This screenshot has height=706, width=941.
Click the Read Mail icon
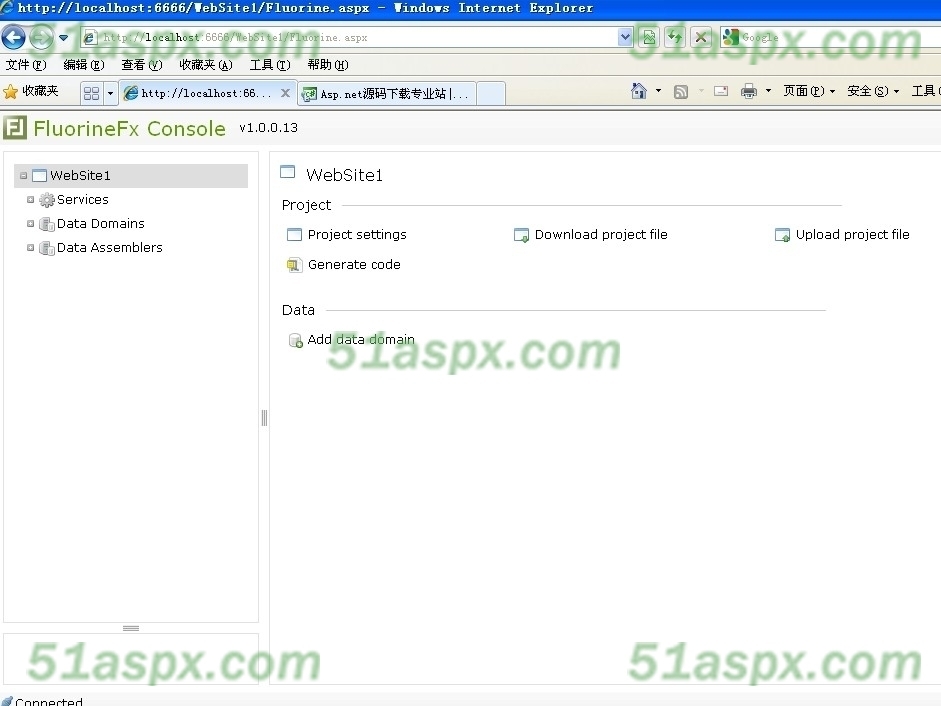tap(721, 91)
